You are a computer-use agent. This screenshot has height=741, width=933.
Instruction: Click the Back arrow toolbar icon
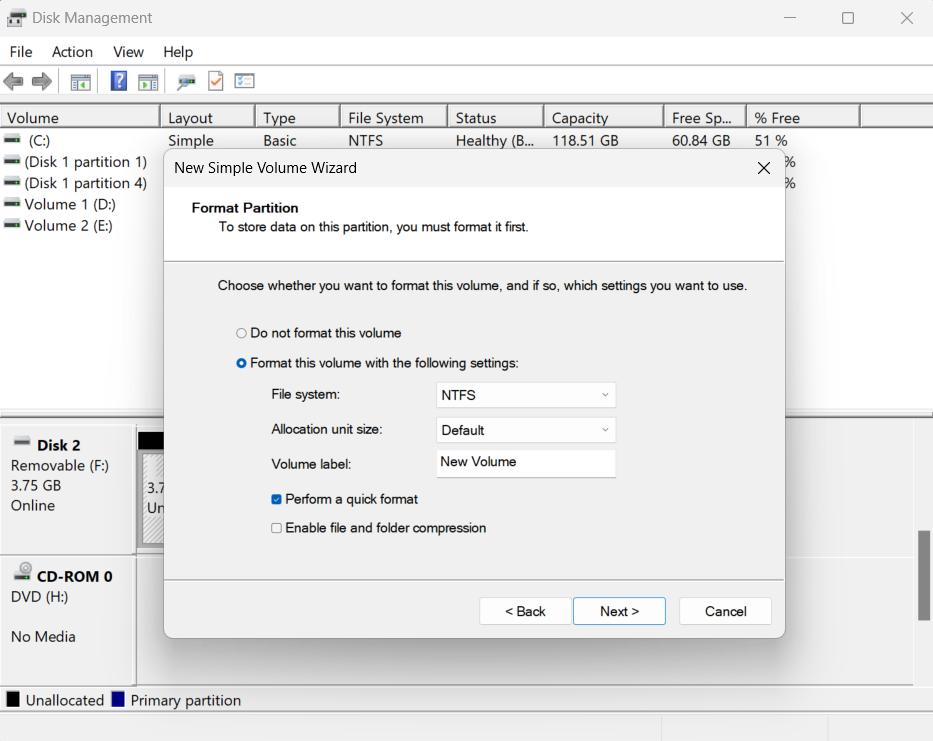(x=13, y=81)
